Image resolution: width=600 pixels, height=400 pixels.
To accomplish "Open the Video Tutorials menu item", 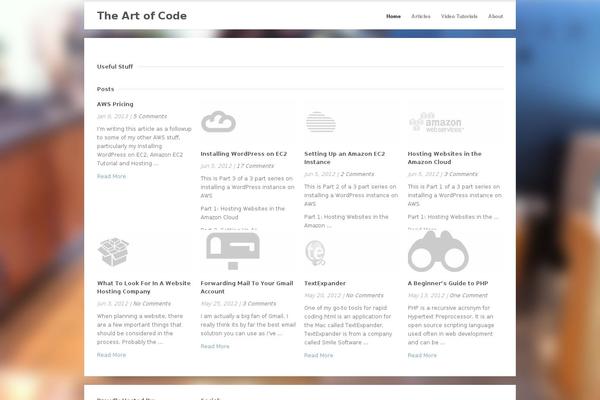I will 459,16.
